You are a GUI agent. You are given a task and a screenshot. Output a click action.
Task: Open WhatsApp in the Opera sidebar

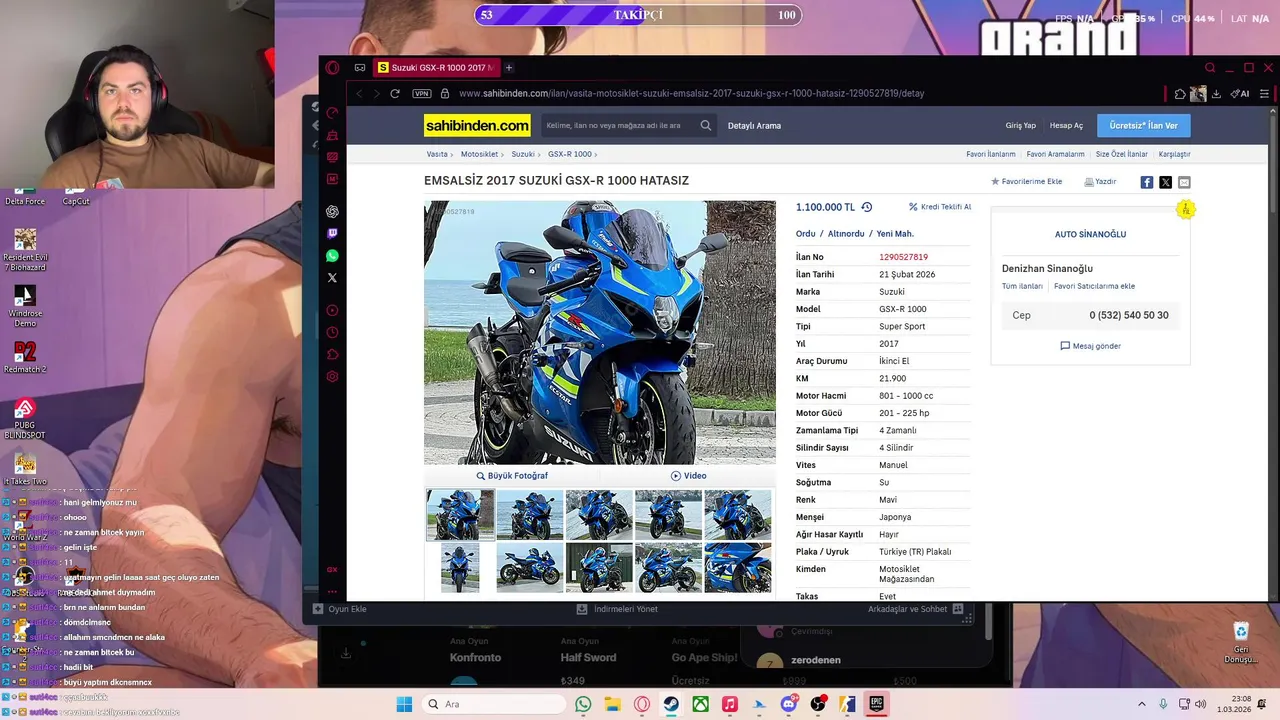[x=332, y=256]
